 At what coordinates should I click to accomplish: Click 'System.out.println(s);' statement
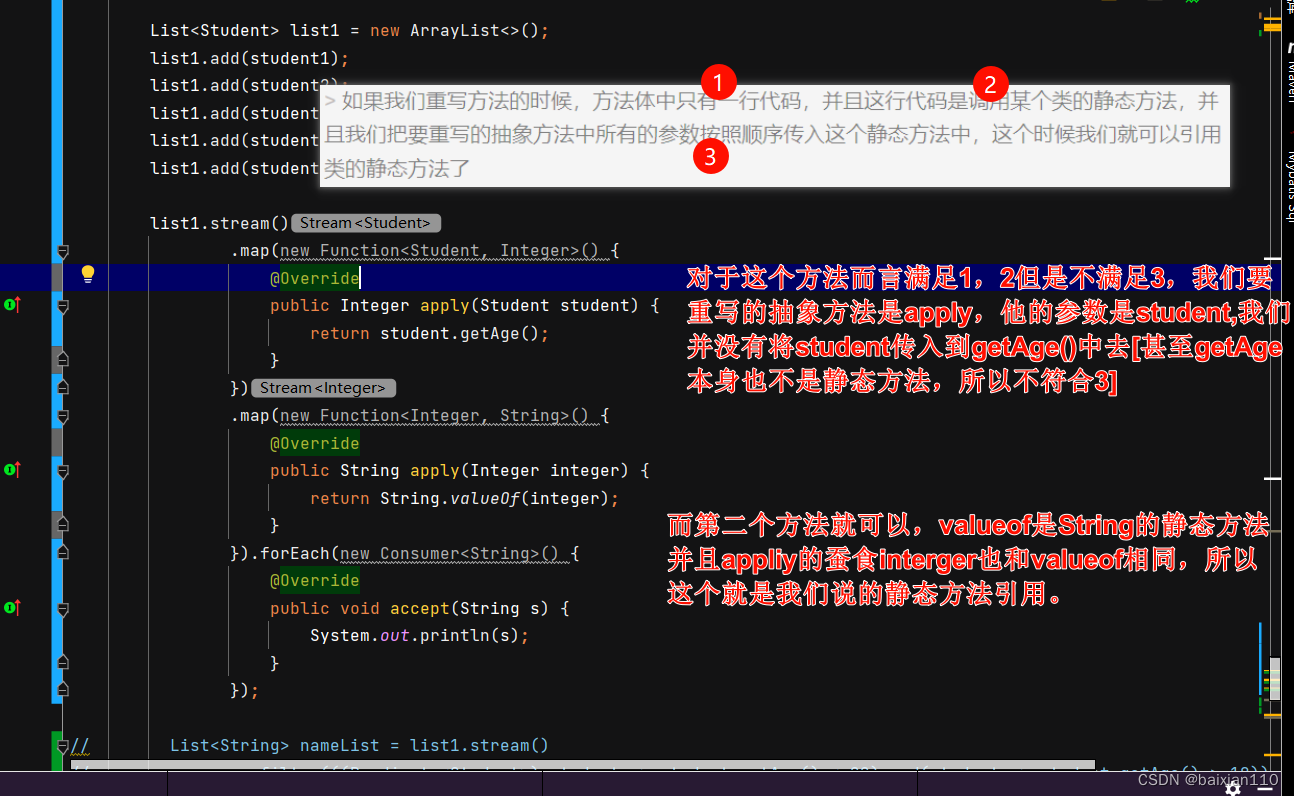pyautogui.click(x=420, y=635)
